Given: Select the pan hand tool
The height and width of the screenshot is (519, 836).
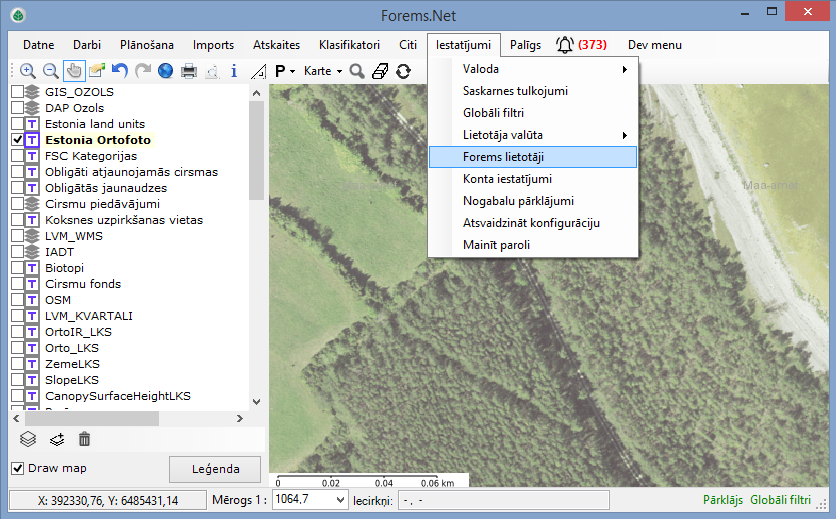Looking at the screenshot, I should 74,71.
